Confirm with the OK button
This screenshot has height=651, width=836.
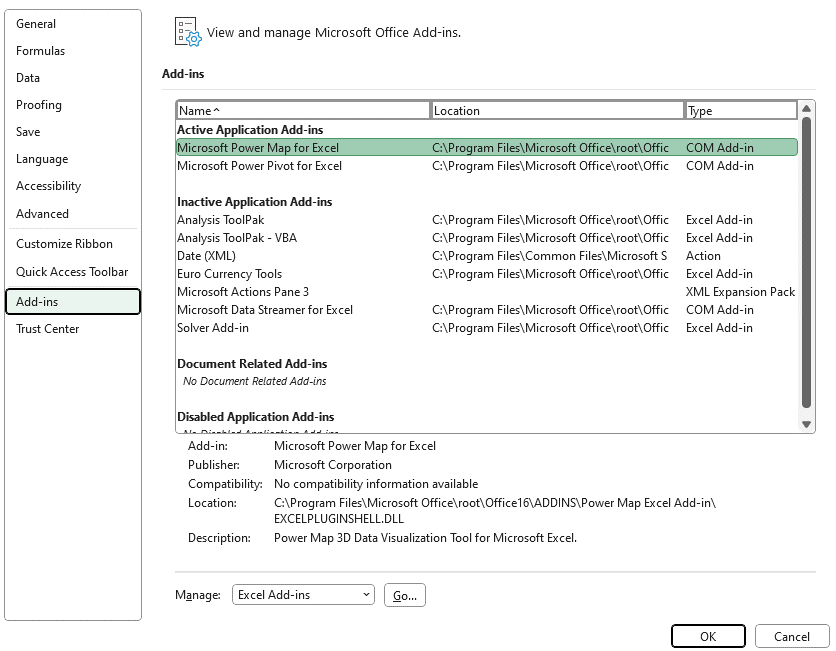pyautogui.click(x=708, y=637)
